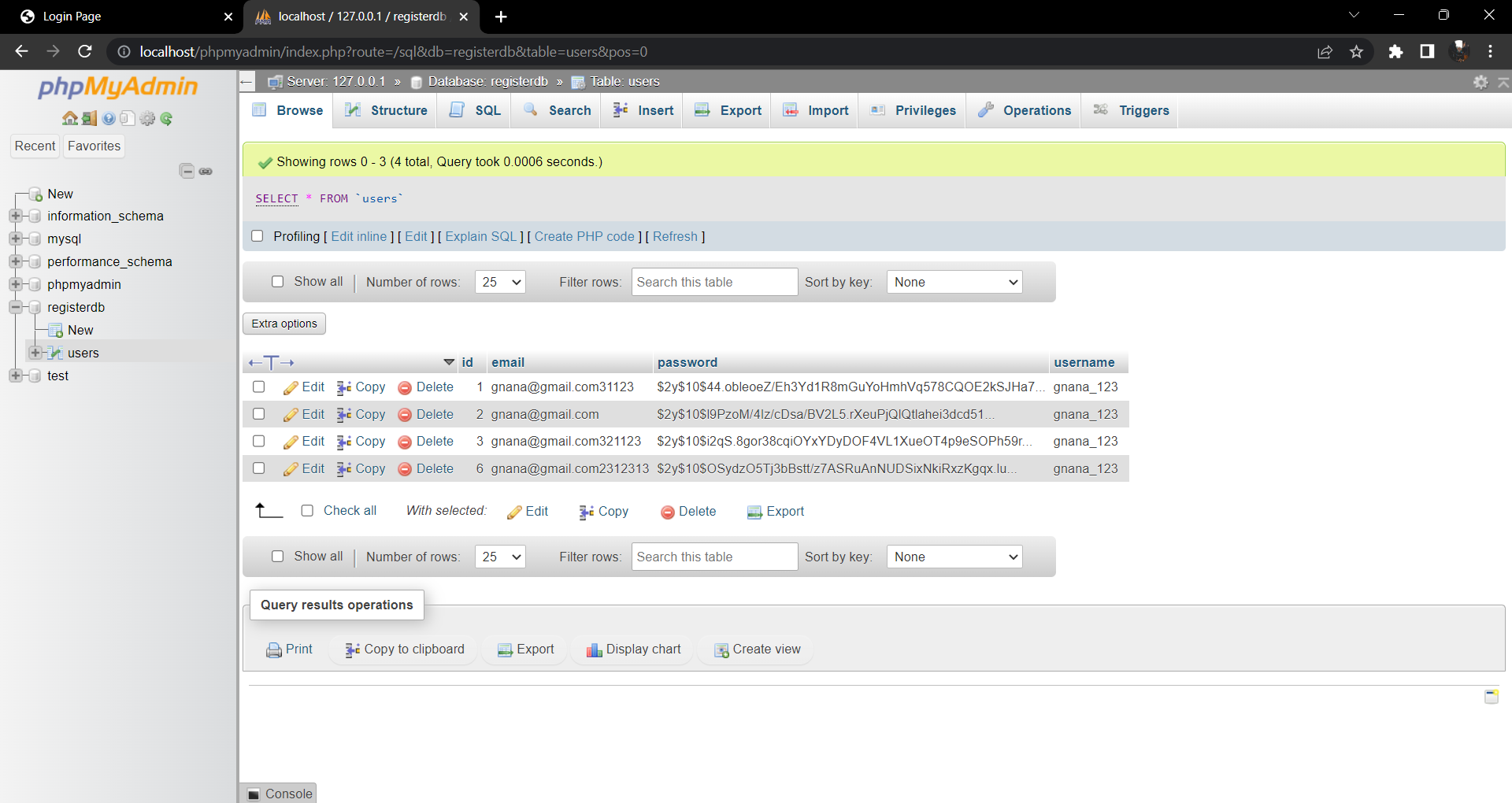Open lower Sort by key dropdown
The height and width of the screenshot is (803, 1512).
954,557
